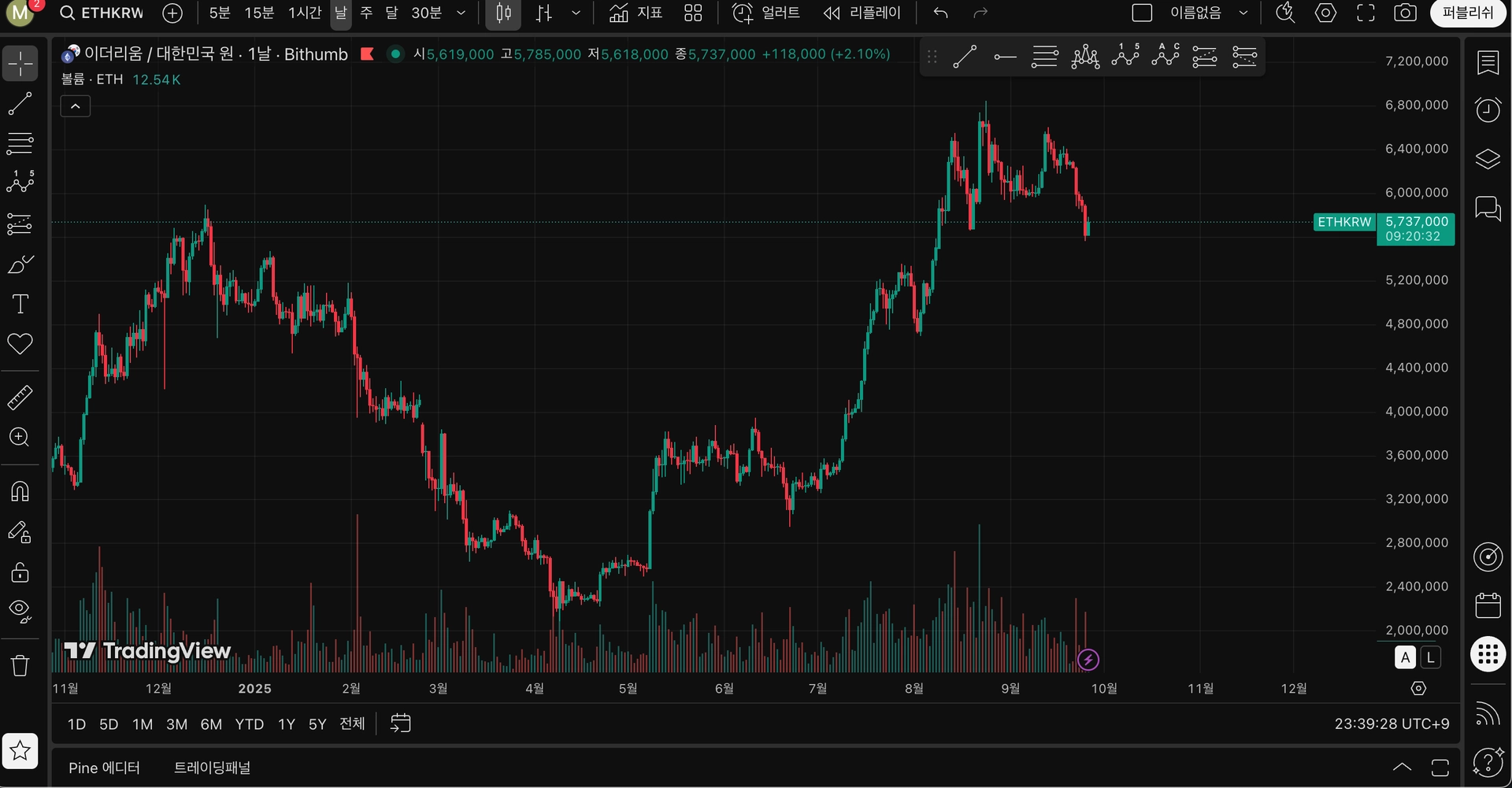This screenshot has width=1512, height=788.
Task: Toggle auto scale A button
Action: click(1405, 657)
